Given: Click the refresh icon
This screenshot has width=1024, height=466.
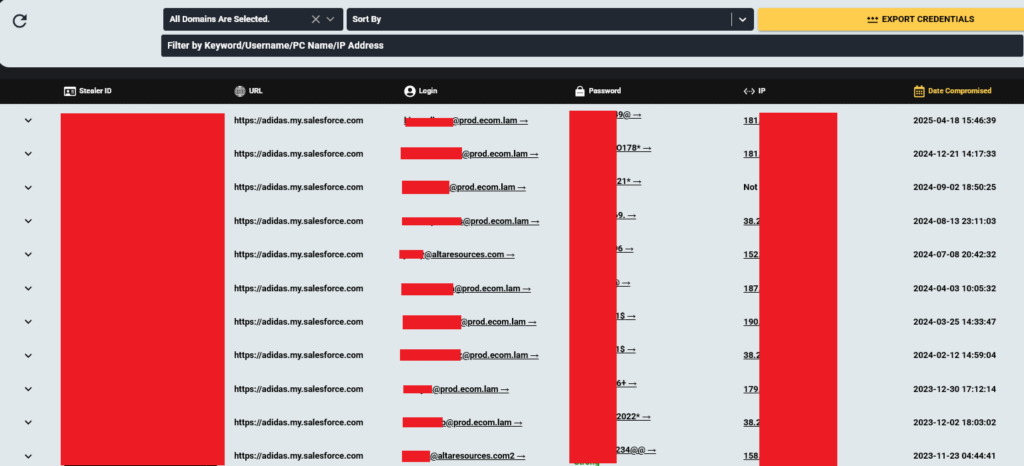Looking at the screenshot, I should tap(20, 21).
